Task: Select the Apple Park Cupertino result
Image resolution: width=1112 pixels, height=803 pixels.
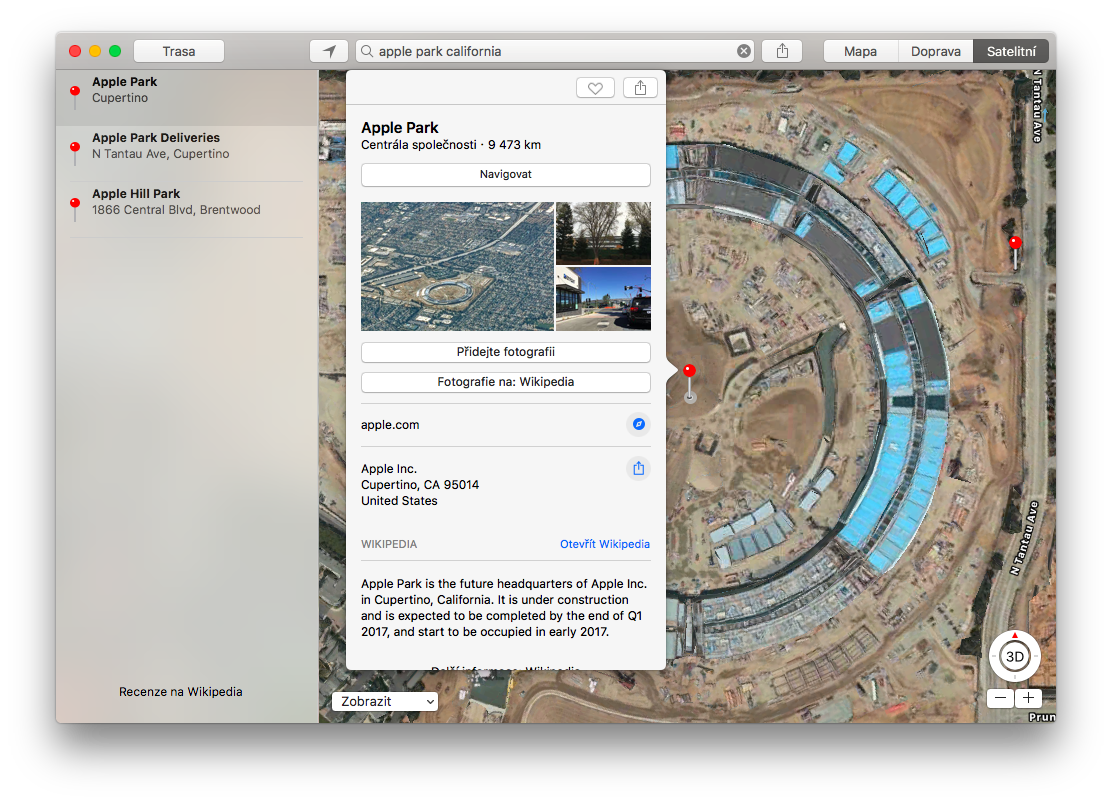Action: 187,98
